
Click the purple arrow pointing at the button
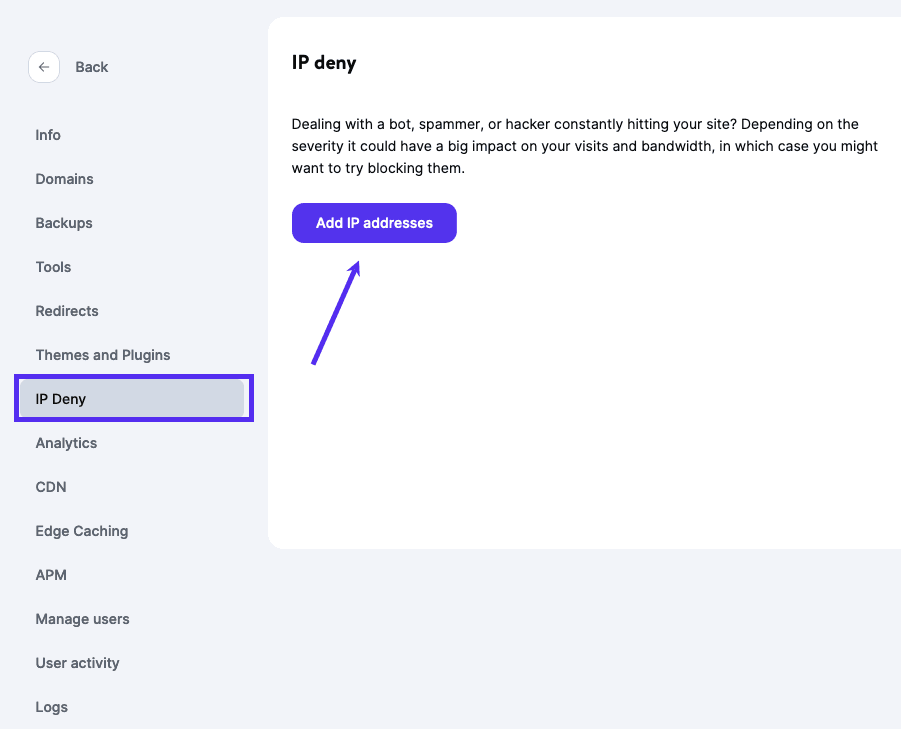point(336,313)
